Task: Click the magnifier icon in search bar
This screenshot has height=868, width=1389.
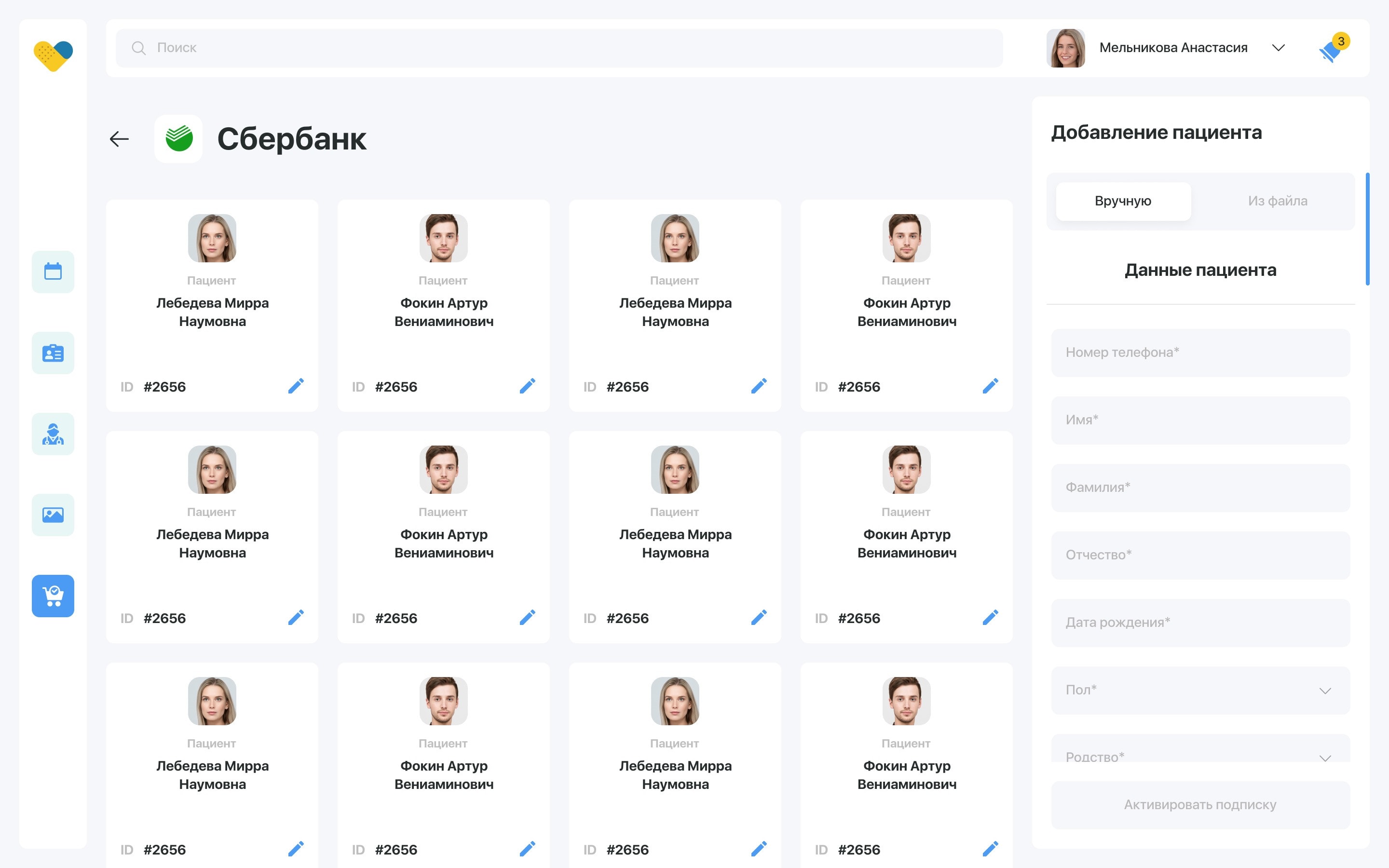Action: [x=138, y=48]
